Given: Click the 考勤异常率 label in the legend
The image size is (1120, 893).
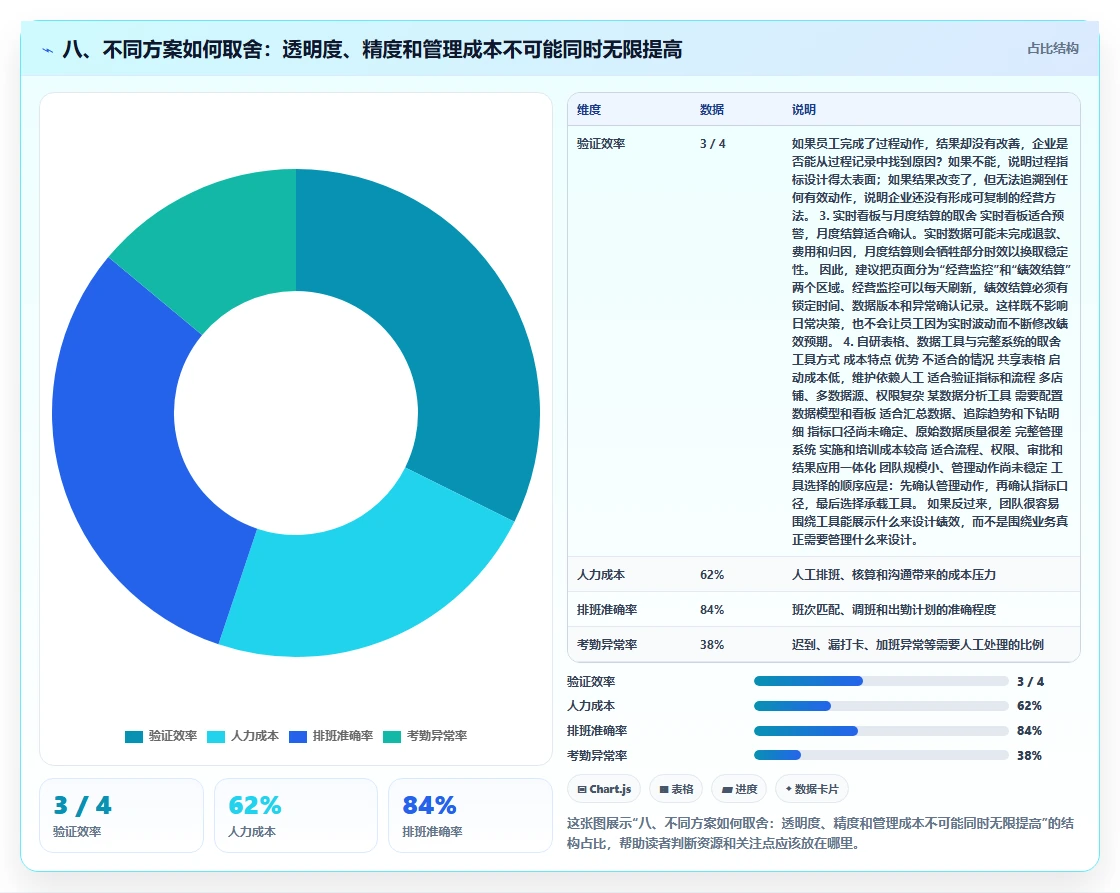Looking at the screenshot, I should click(x=437, y=736).
